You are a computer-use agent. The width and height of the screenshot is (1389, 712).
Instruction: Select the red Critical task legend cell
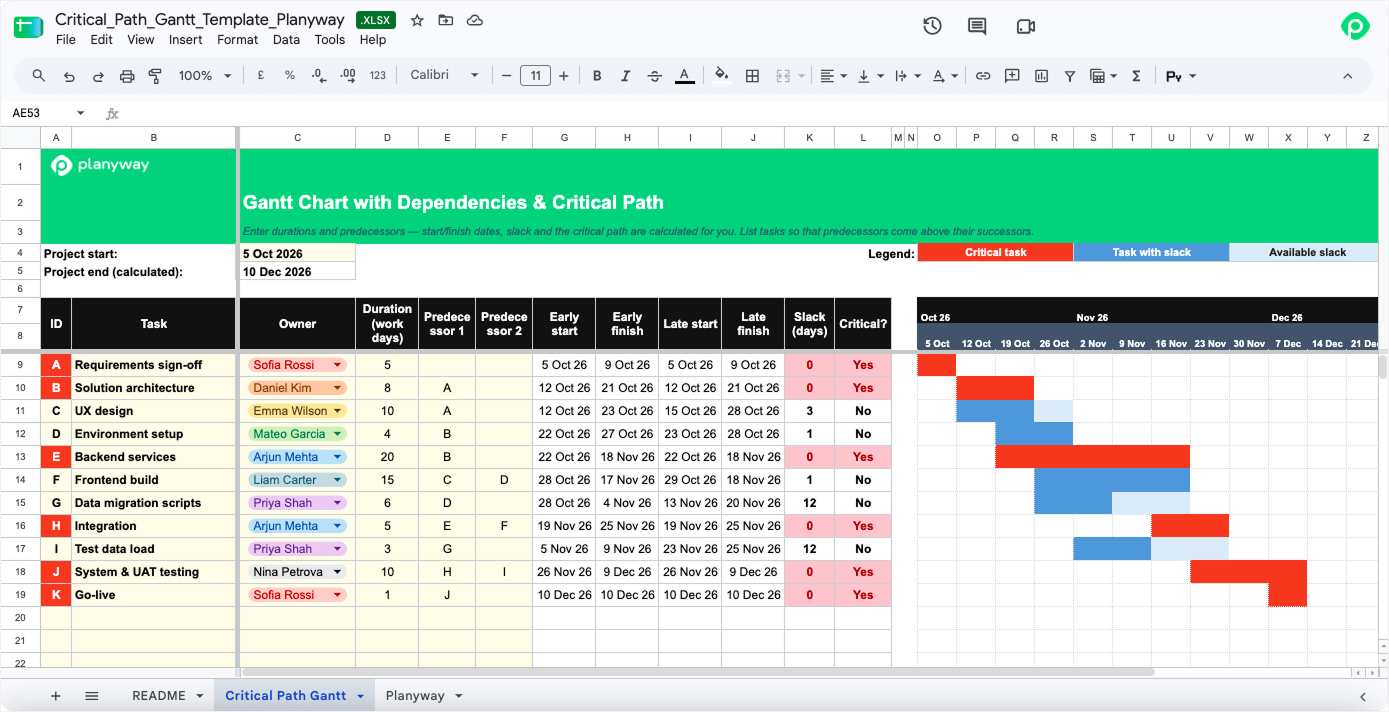(x=995, y=253)
